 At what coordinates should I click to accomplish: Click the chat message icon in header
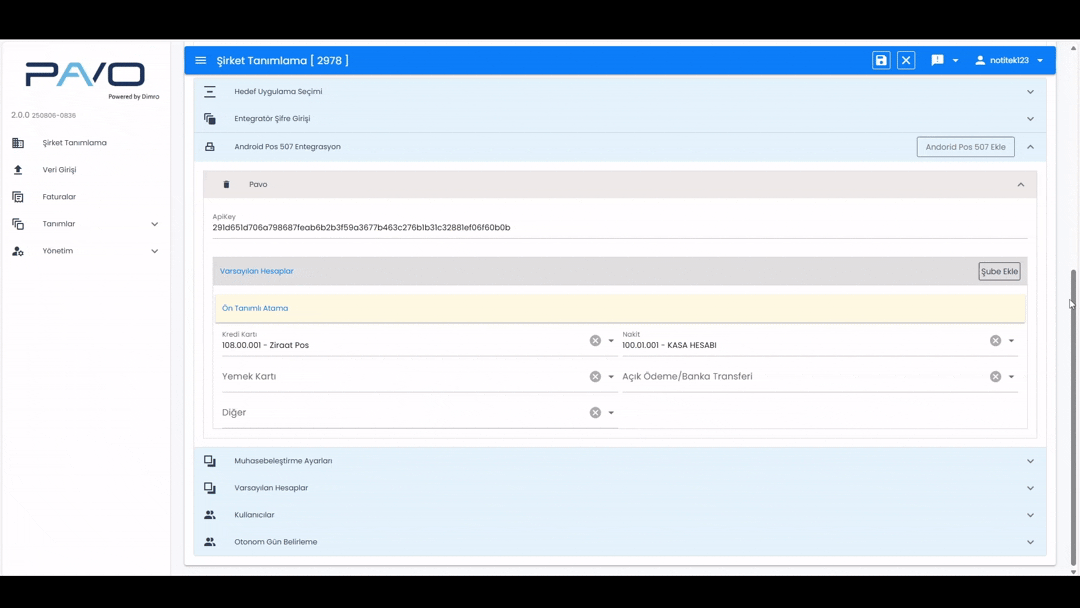pyautogui.click(x=937, y=61)
